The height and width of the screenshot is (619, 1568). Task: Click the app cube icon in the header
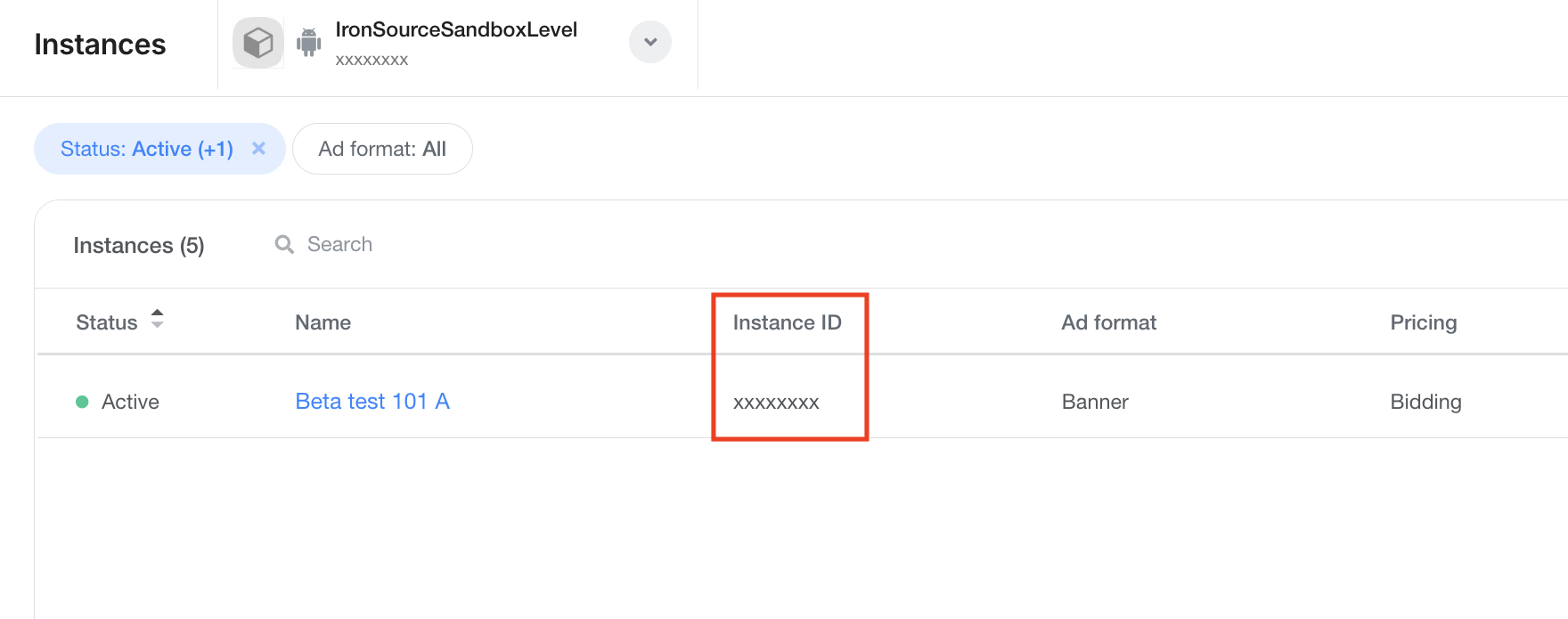[257, 43]
